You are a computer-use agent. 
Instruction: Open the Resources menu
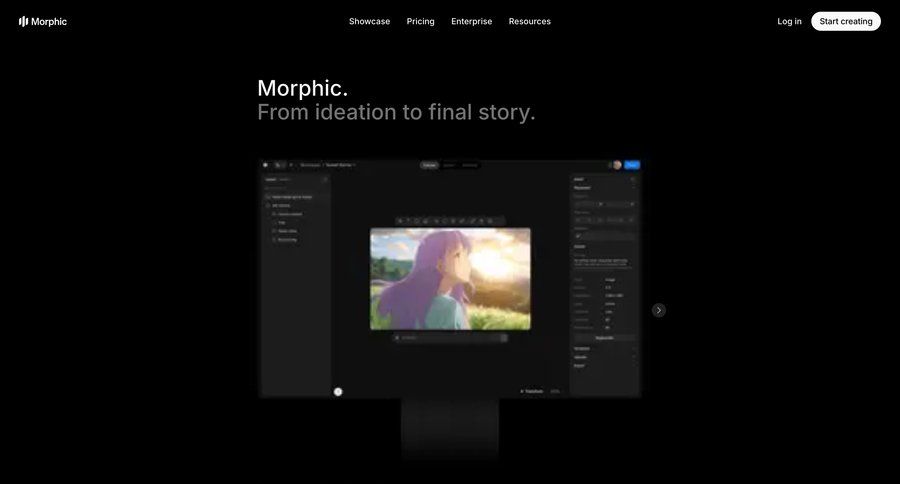529,21
